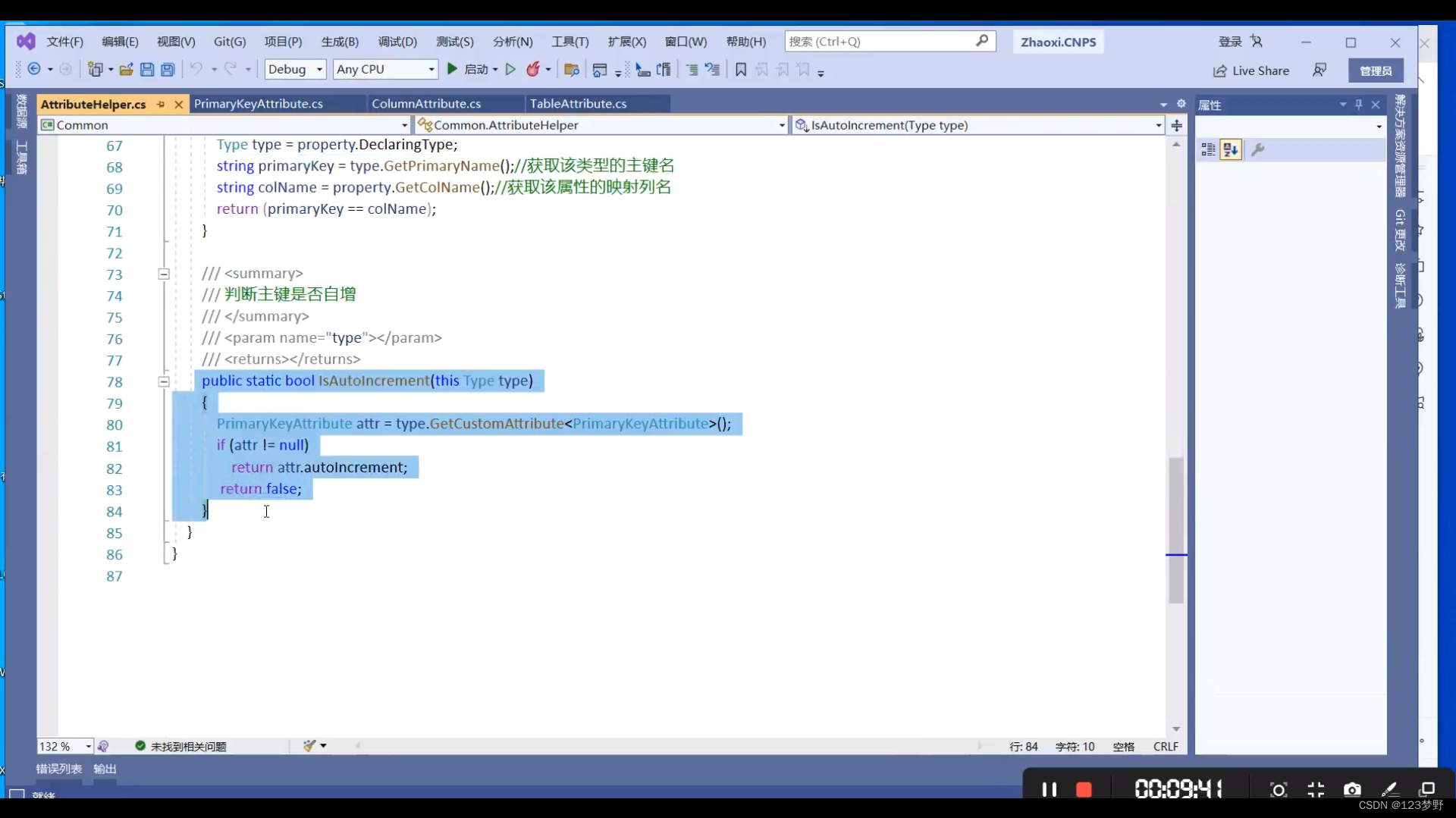The width and height of the screenshot is (1456, 818).
Task: Click the screenshot camera icon in recorder bar
Action: [1352, 789]
